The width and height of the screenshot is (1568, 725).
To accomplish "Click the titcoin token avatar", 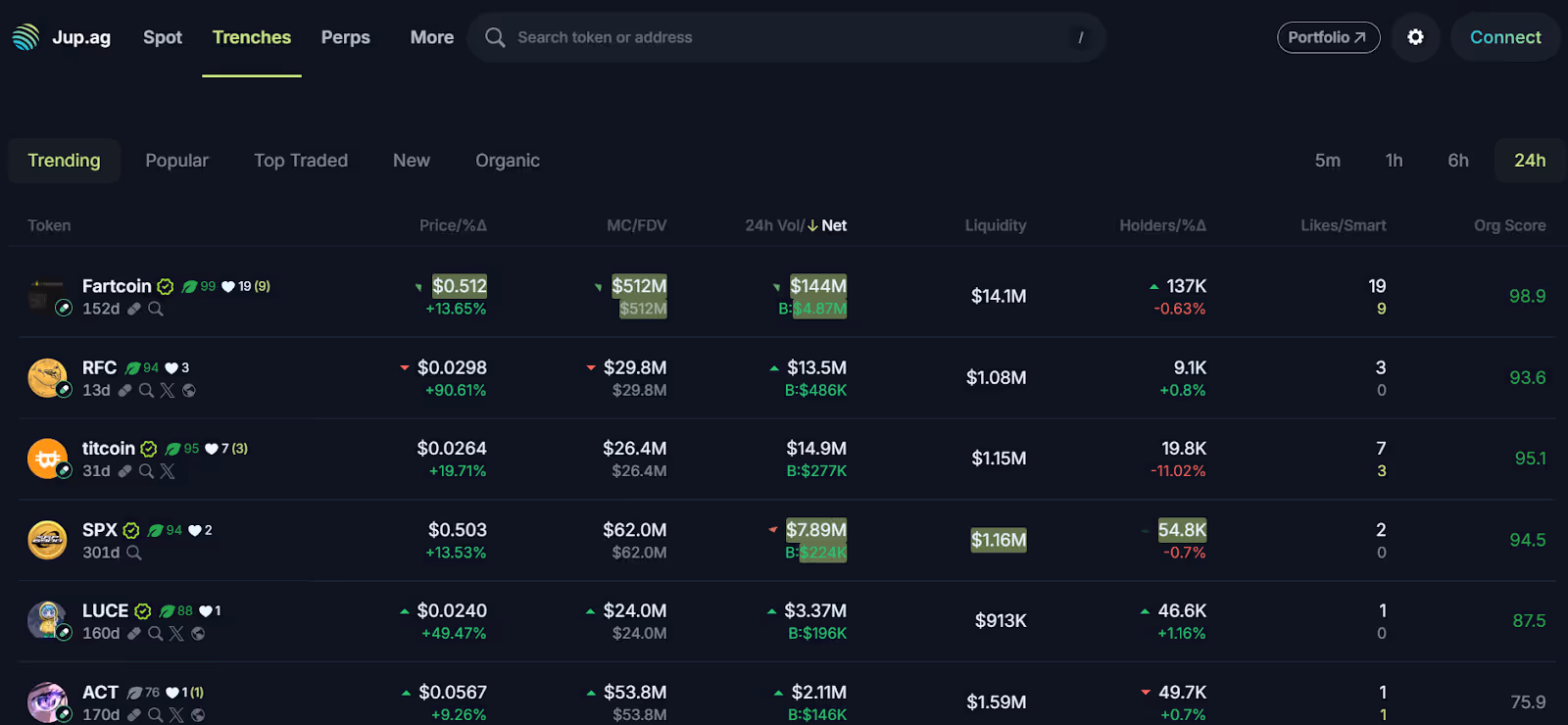I will pos(47,459).
